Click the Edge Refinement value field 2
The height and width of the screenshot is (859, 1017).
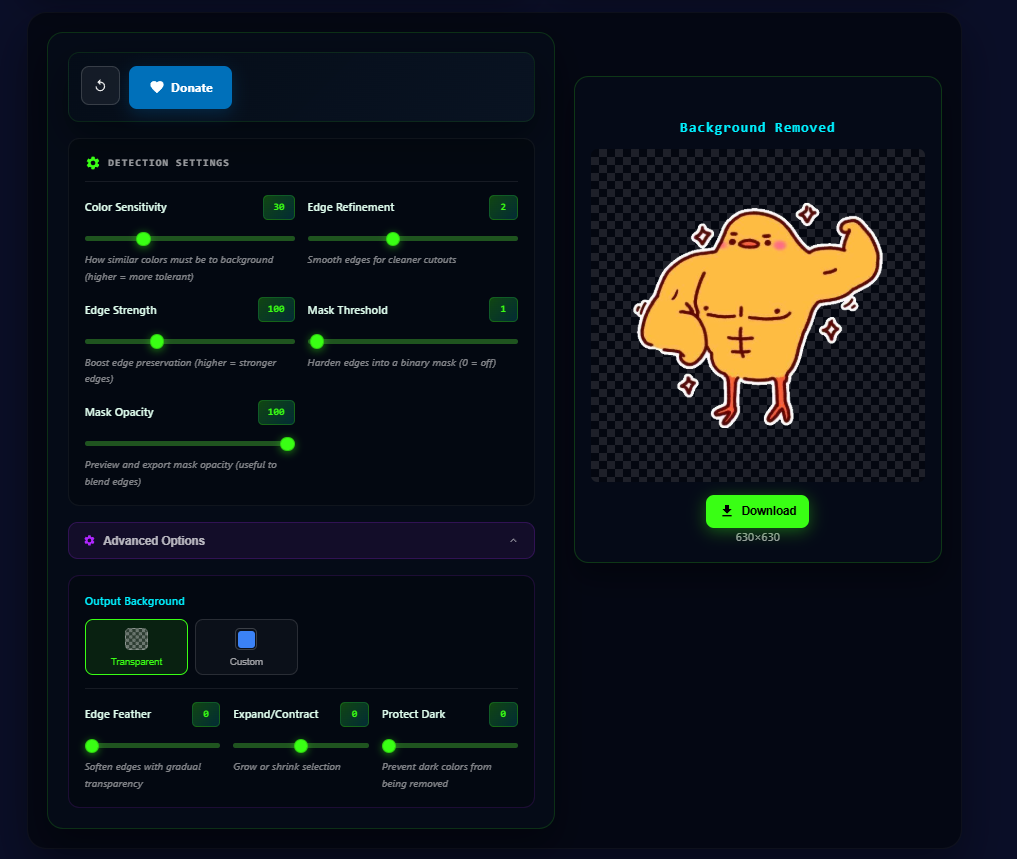point(503,208)
